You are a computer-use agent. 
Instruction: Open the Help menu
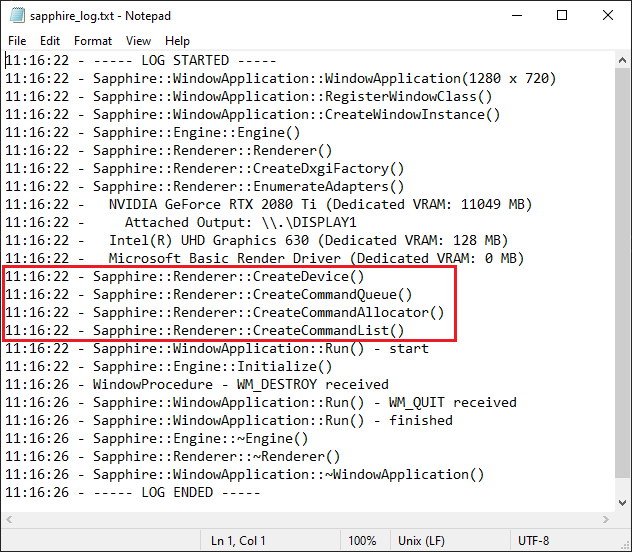(178, 41)
